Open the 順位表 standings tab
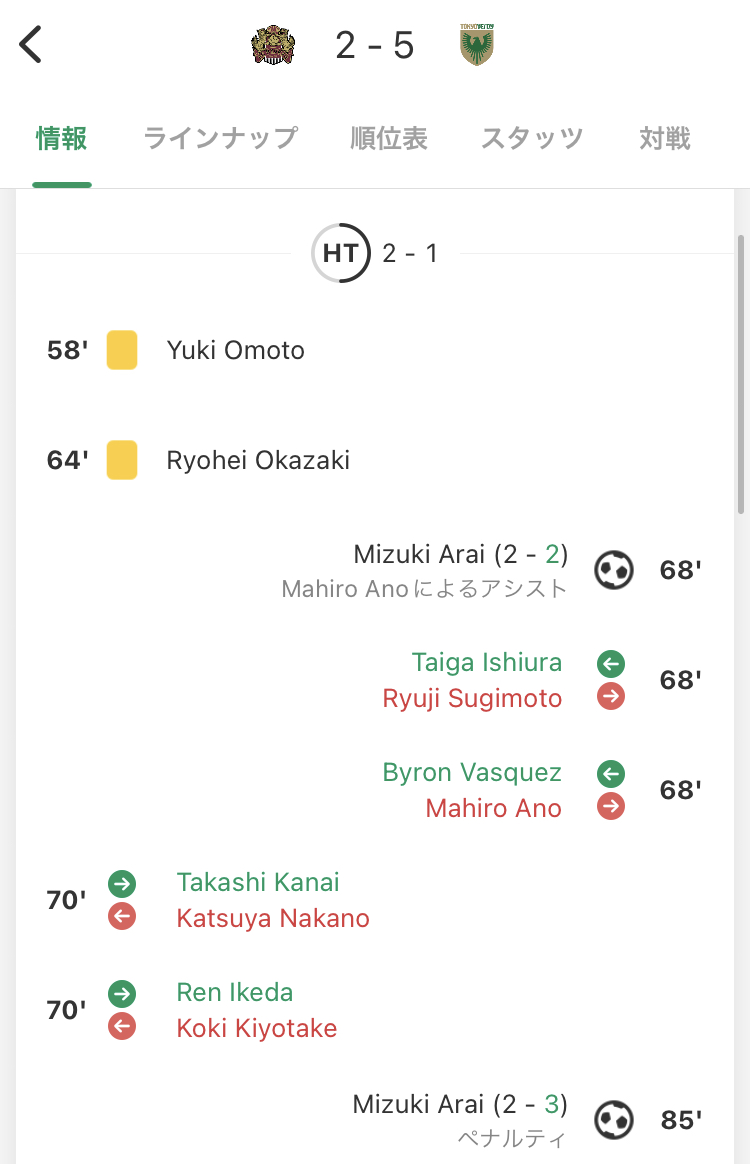The height and width of the screenshot is (1164, 750). (389, 138)
